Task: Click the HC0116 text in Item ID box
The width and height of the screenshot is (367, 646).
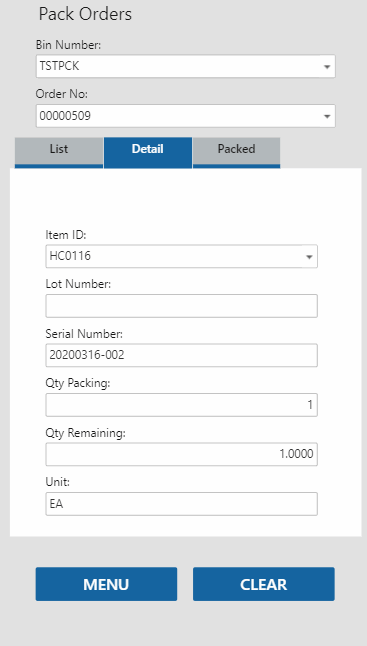Action: tap(70, 256)
